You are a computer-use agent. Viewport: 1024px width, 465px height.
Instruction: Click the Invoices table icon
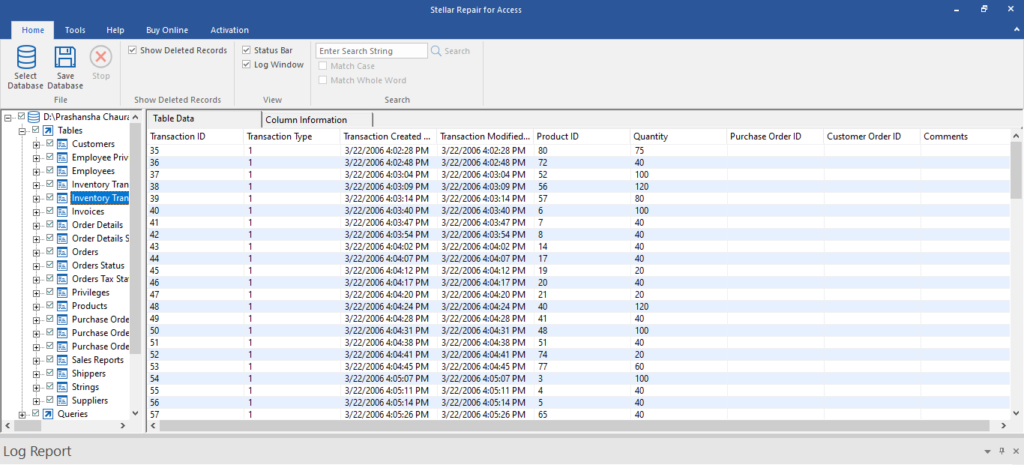tap(62, 212)
